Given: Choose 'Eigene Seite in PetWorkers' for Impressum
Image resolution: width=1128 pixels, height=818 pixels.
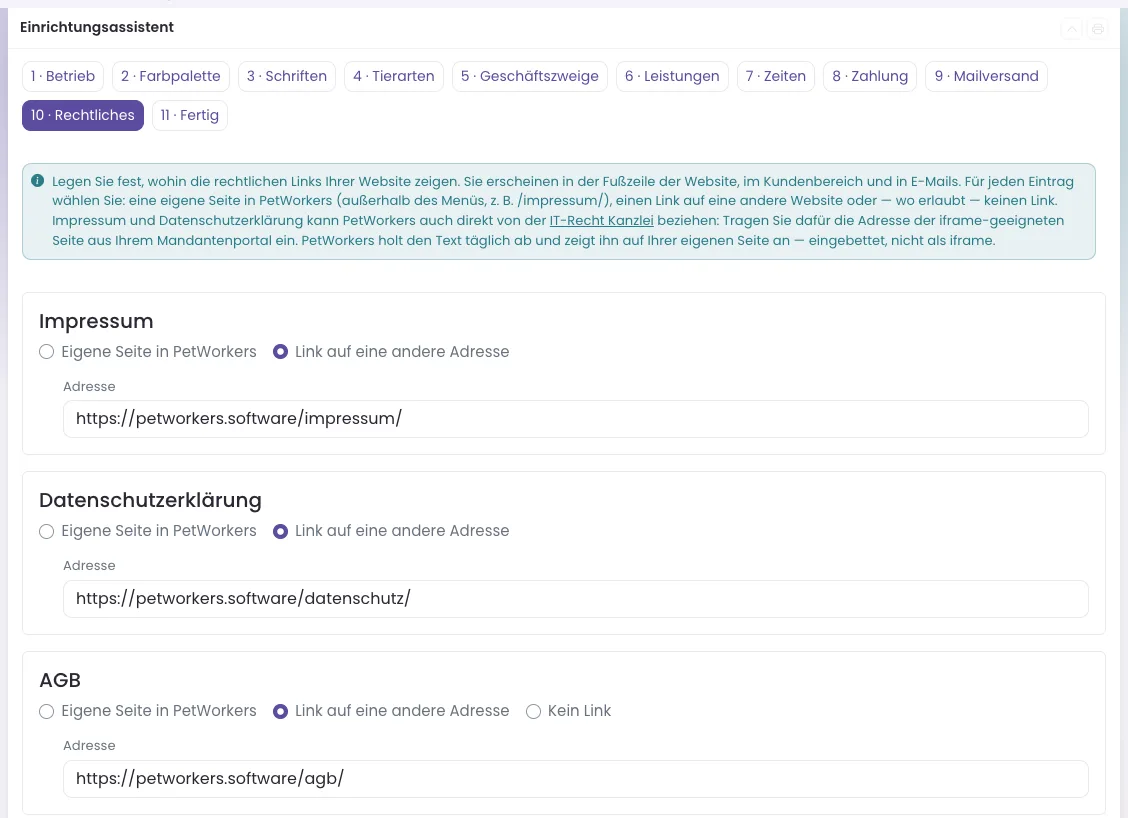Looking at the screenshot, I should click(x=47, y=352).
